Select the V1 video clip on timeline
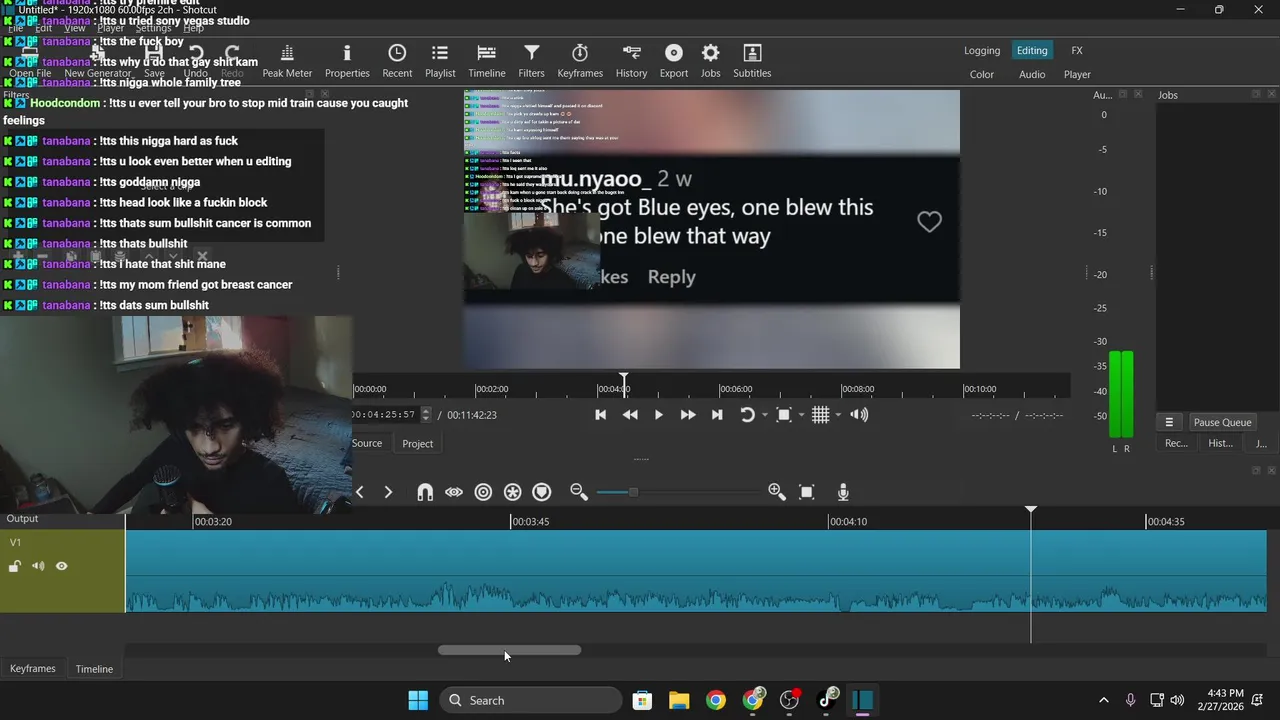Viewport: 1280px width, 720px height. [x=696, y=570]
